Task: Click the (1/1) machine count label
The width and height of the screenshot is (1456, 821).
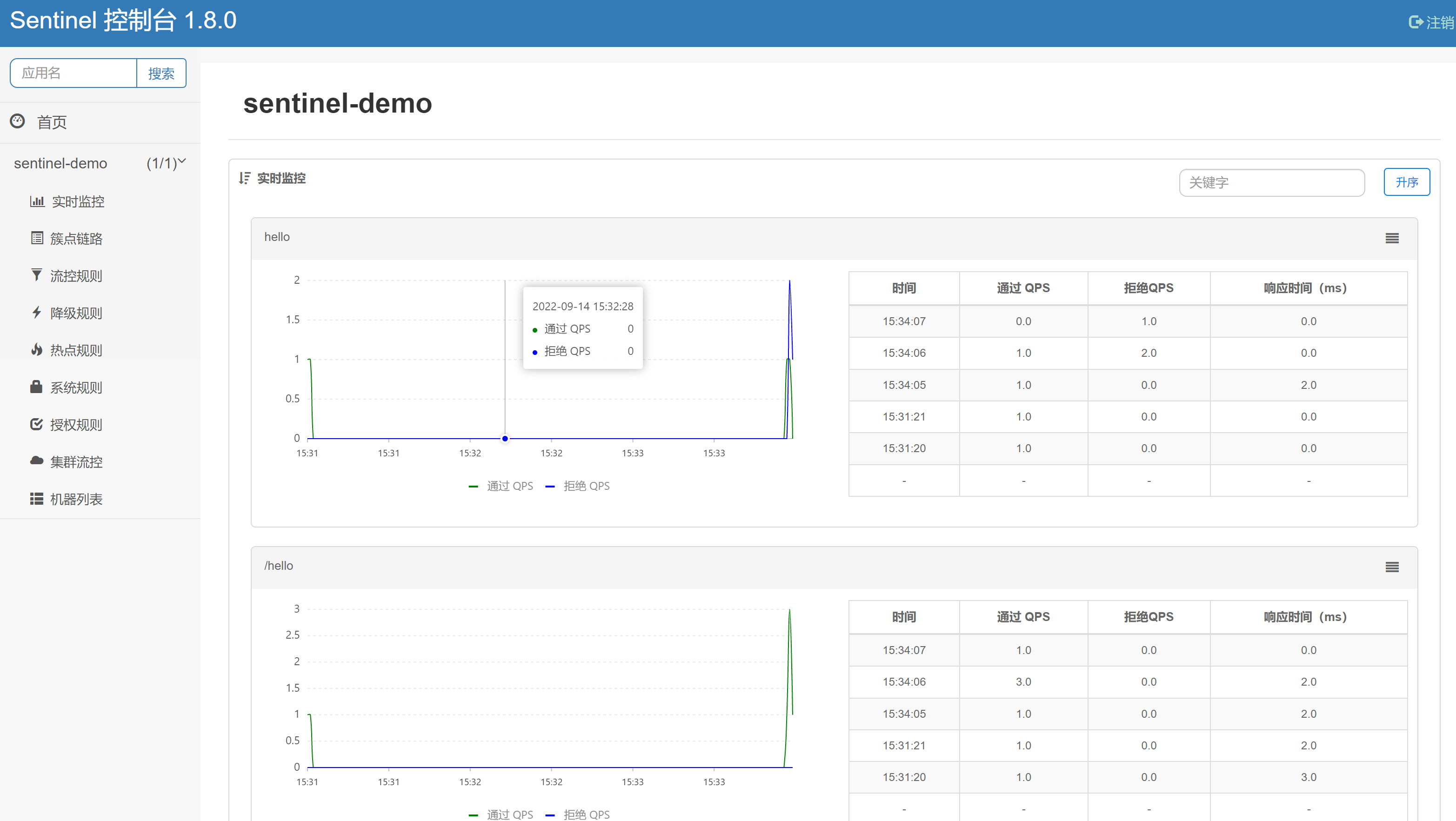Action: click(x=162, y=163)
